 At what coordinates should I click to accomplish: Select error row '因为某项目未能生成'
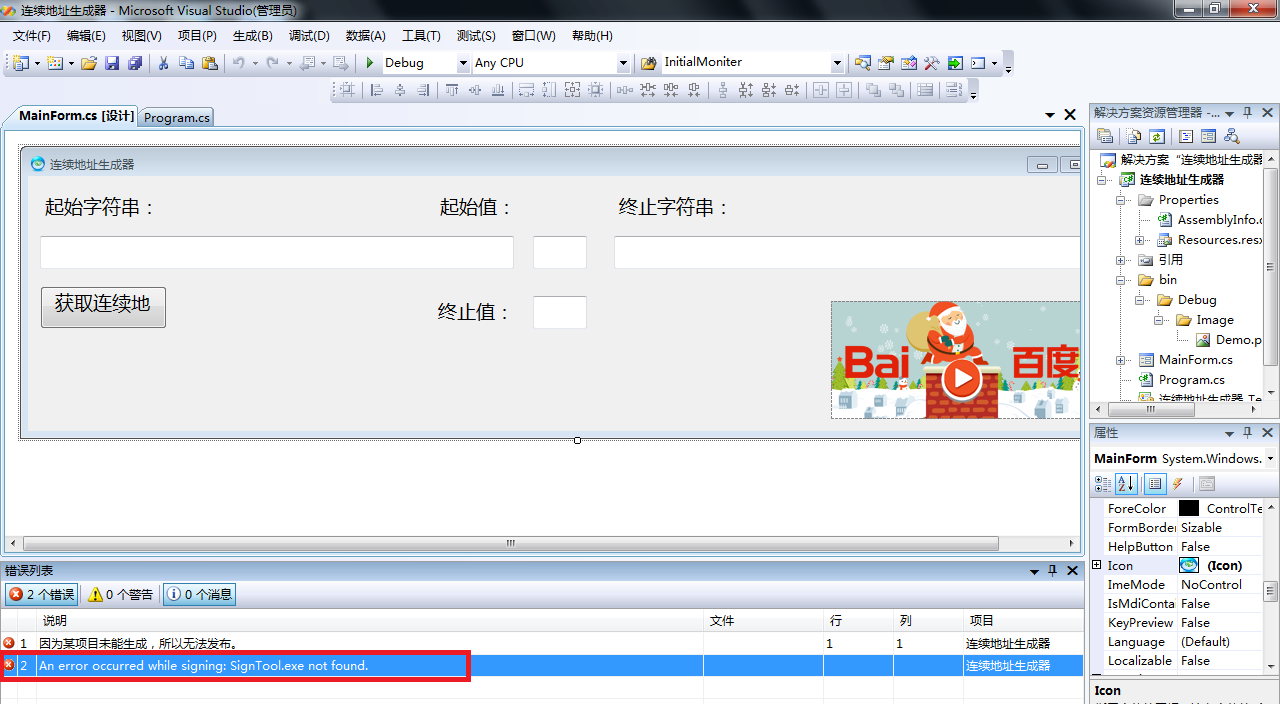point(541,643)
